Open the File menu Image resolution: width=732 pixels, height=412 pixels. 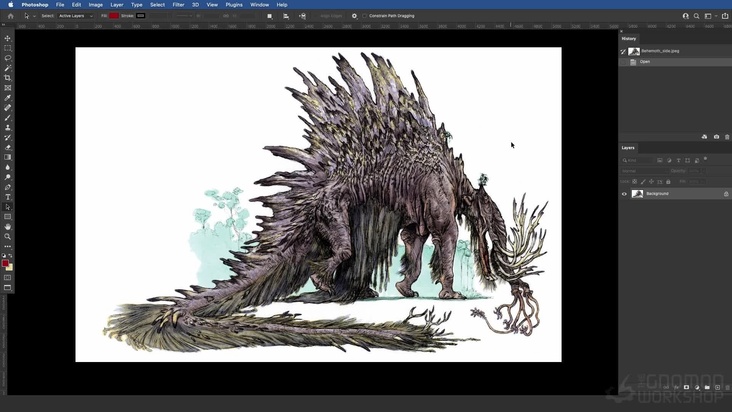60,5
